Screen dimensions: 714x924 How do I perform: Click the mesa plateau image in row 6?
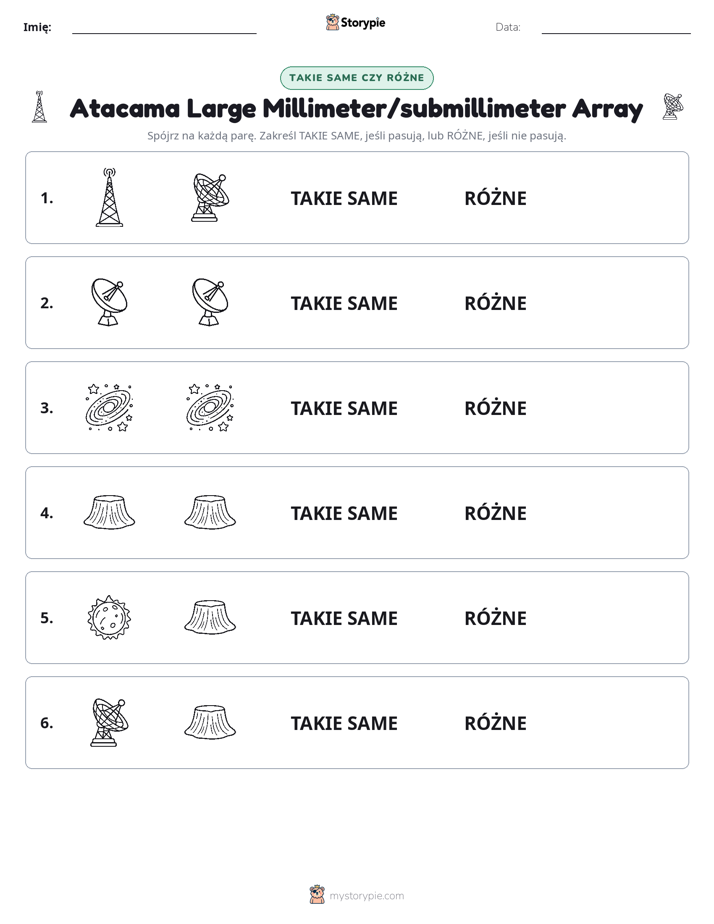(x=210, y=722)
